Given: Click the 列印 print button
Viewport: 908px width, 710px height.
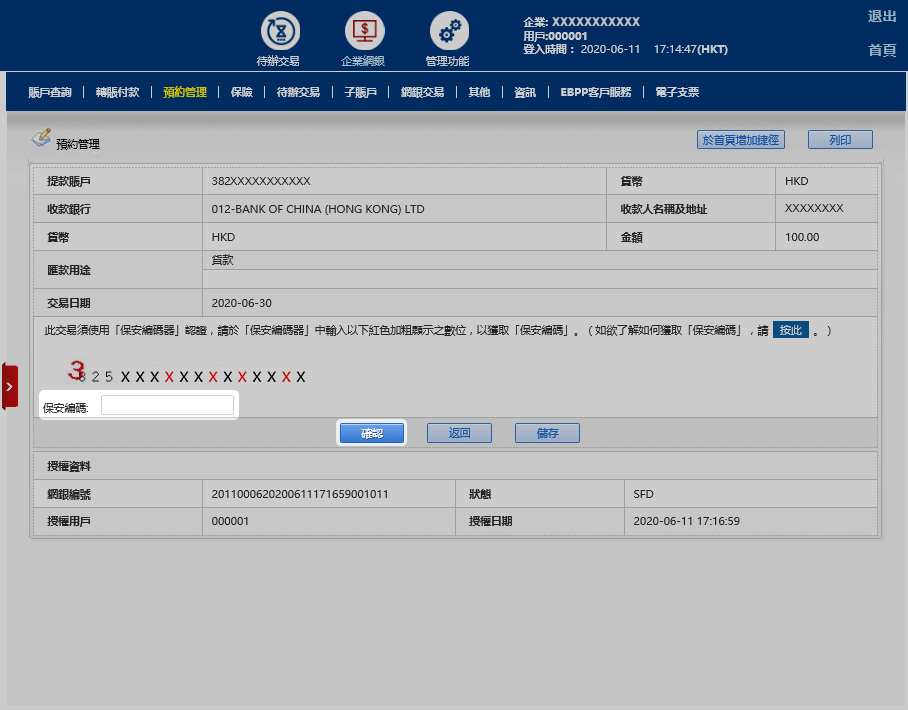Looking at the screenshot, I should click(840, 140).
